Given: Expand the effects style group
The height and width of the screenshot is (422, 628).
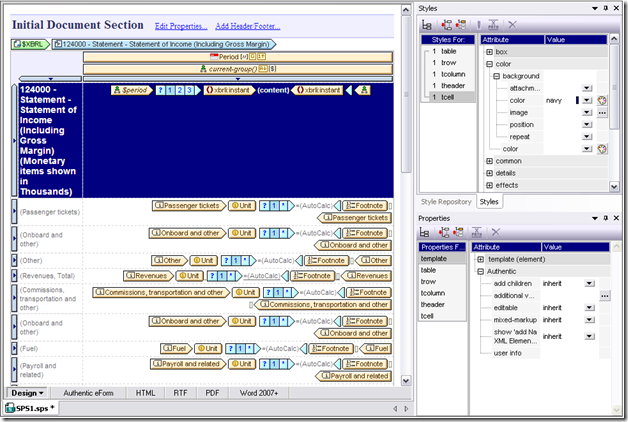Looking at the screenshot, I should tap(489, 185).
